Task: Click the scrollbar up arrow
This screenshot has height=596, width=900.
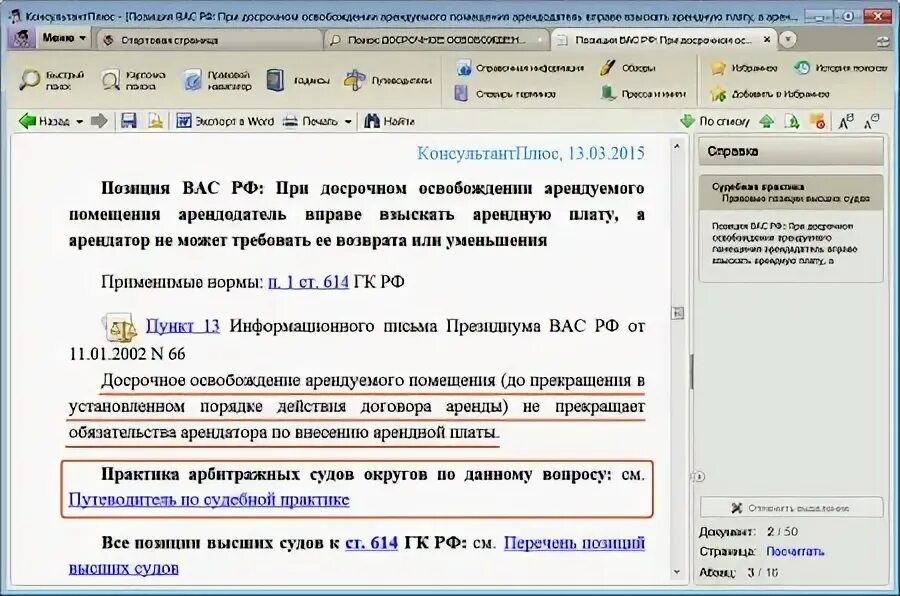Action: point(677,147)
